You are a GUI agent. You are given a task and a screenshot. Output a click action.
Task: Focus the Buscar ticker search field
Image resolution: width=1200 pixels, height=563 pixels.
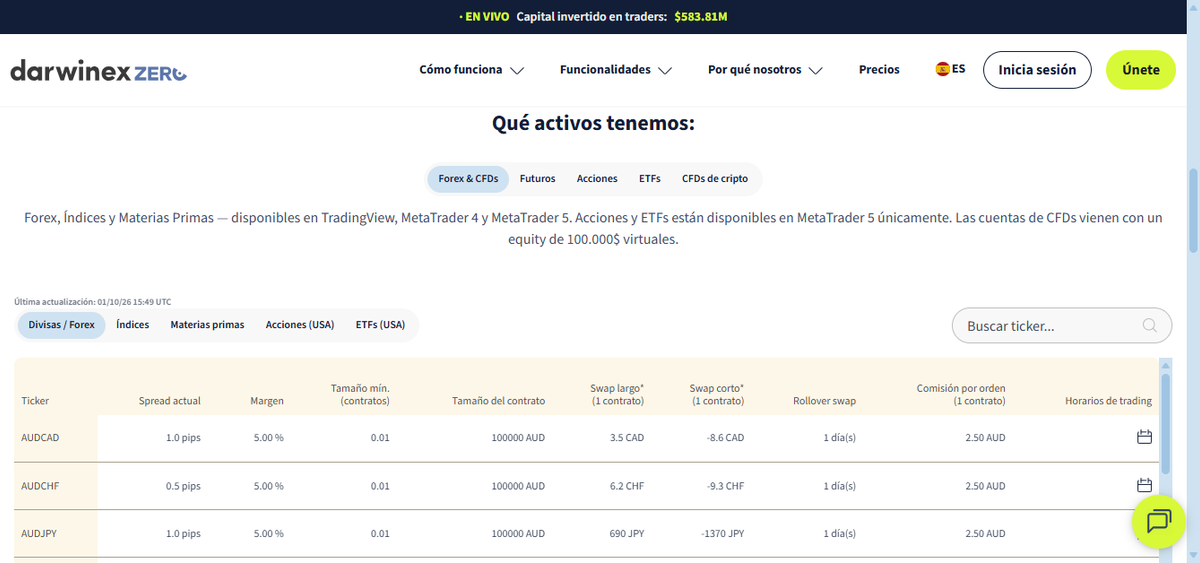1062,325
